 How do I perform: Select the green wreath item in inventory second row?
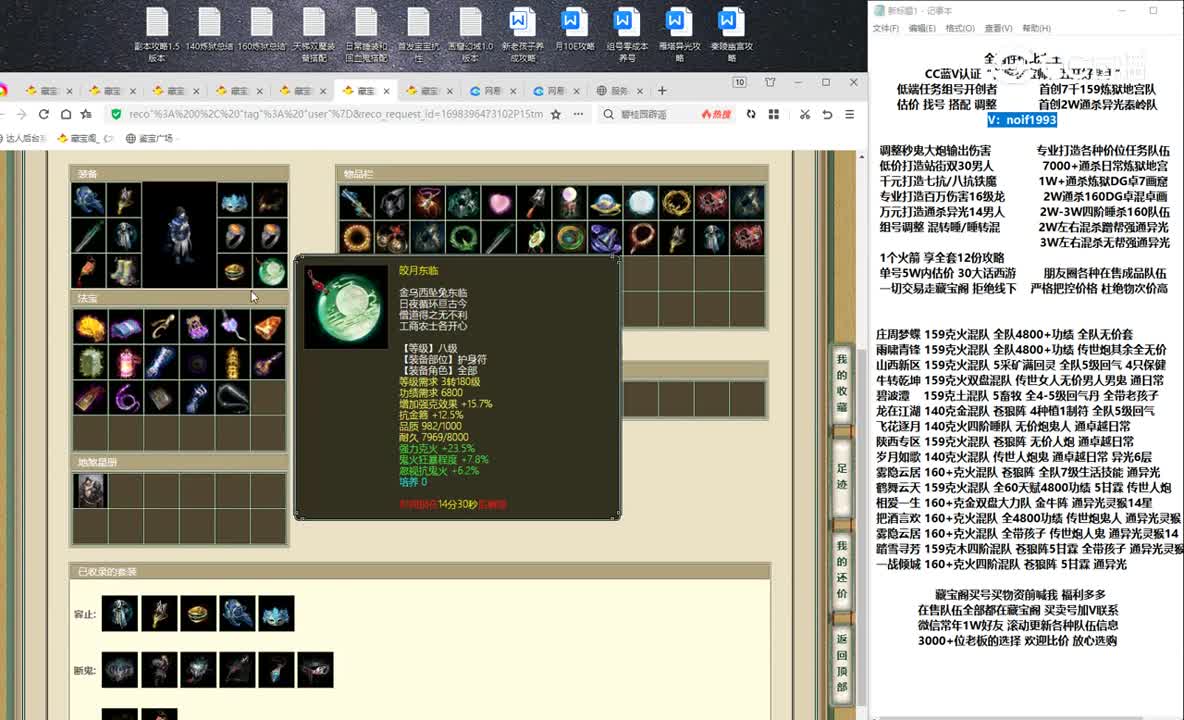click(463, 238)
